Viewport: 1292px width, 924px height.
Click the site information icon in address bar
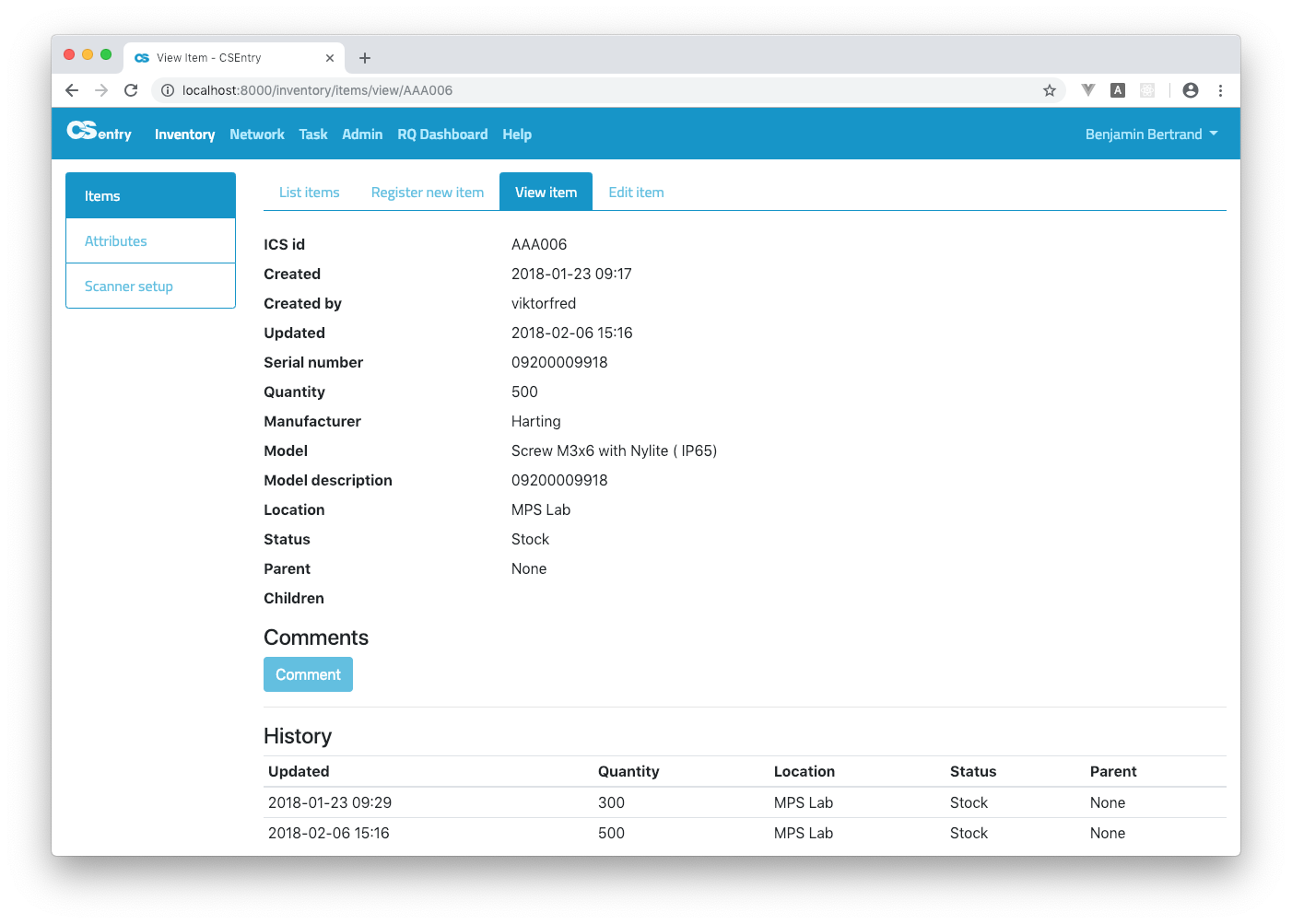pyautogui.click(x=168, y=90)
